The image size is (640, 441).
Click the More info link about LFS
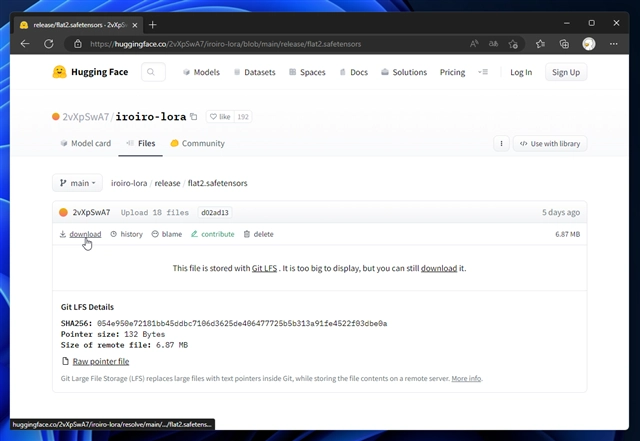coord(466,378)
